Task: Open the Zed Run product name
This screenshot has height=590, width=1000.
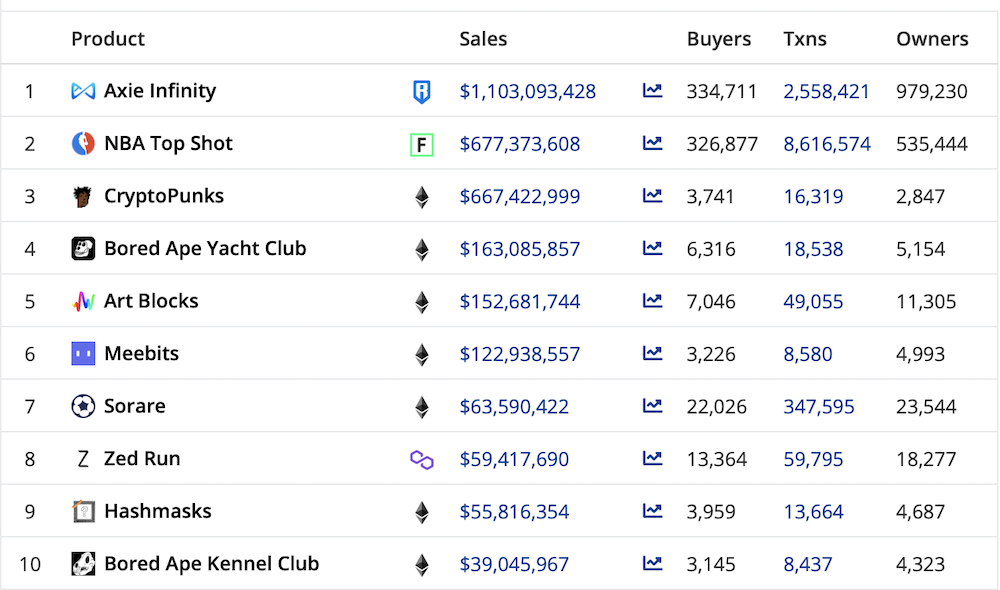Action: coord(142,459)
